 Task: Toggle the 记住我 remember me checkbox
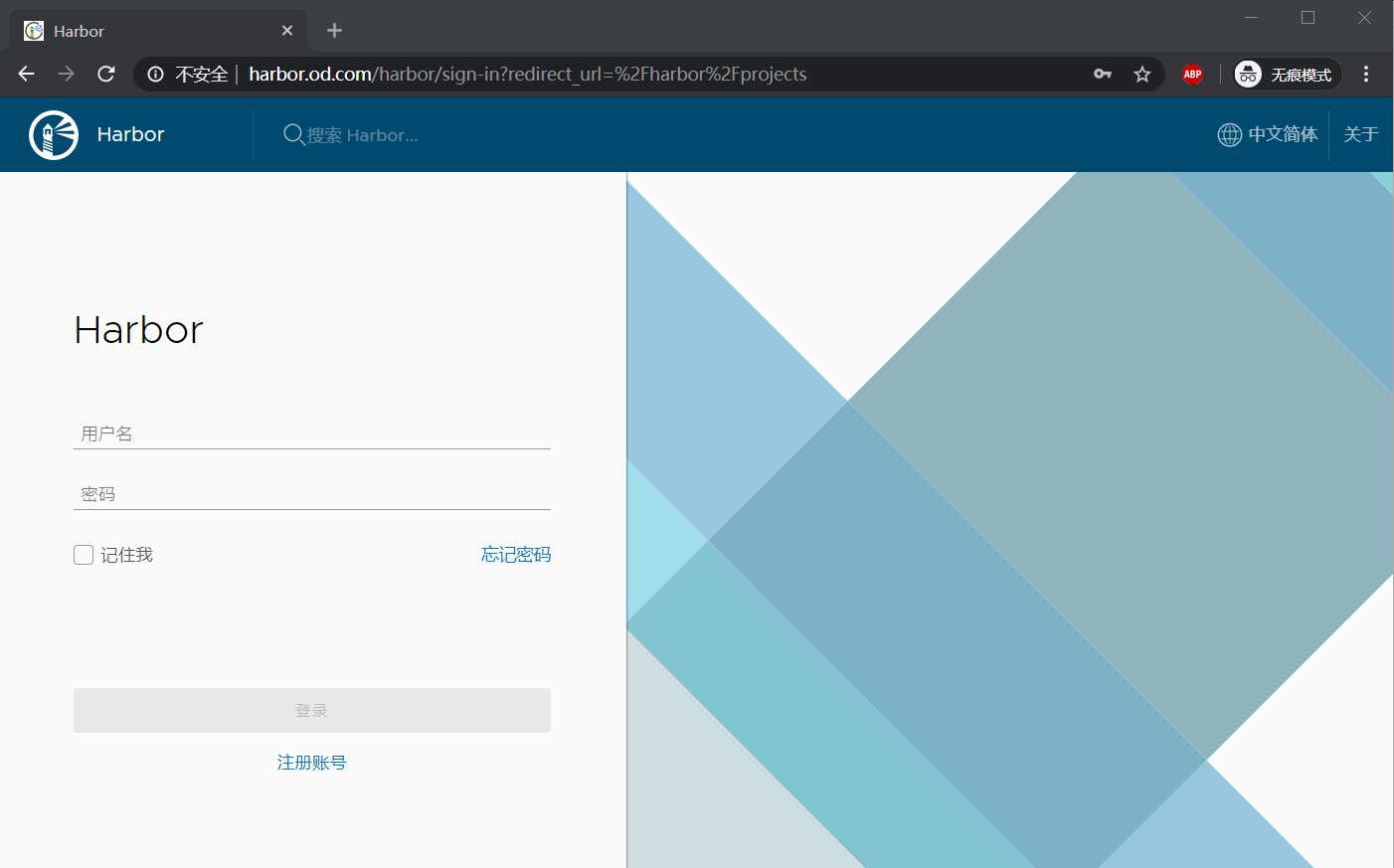point(84,555)
